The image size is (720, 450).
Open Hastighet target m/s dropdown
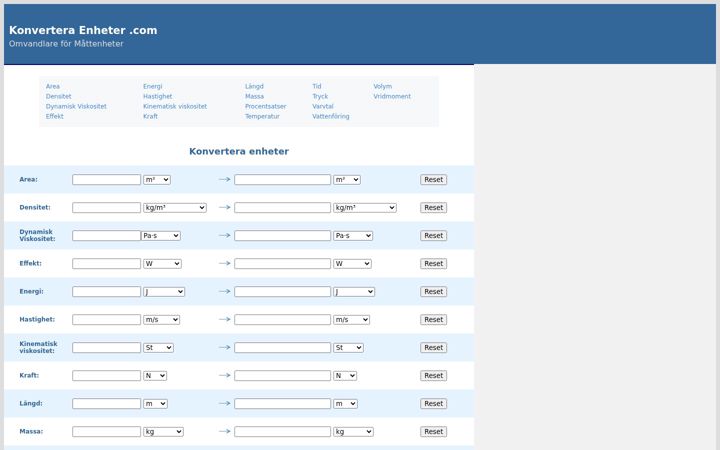coord(351,320)
